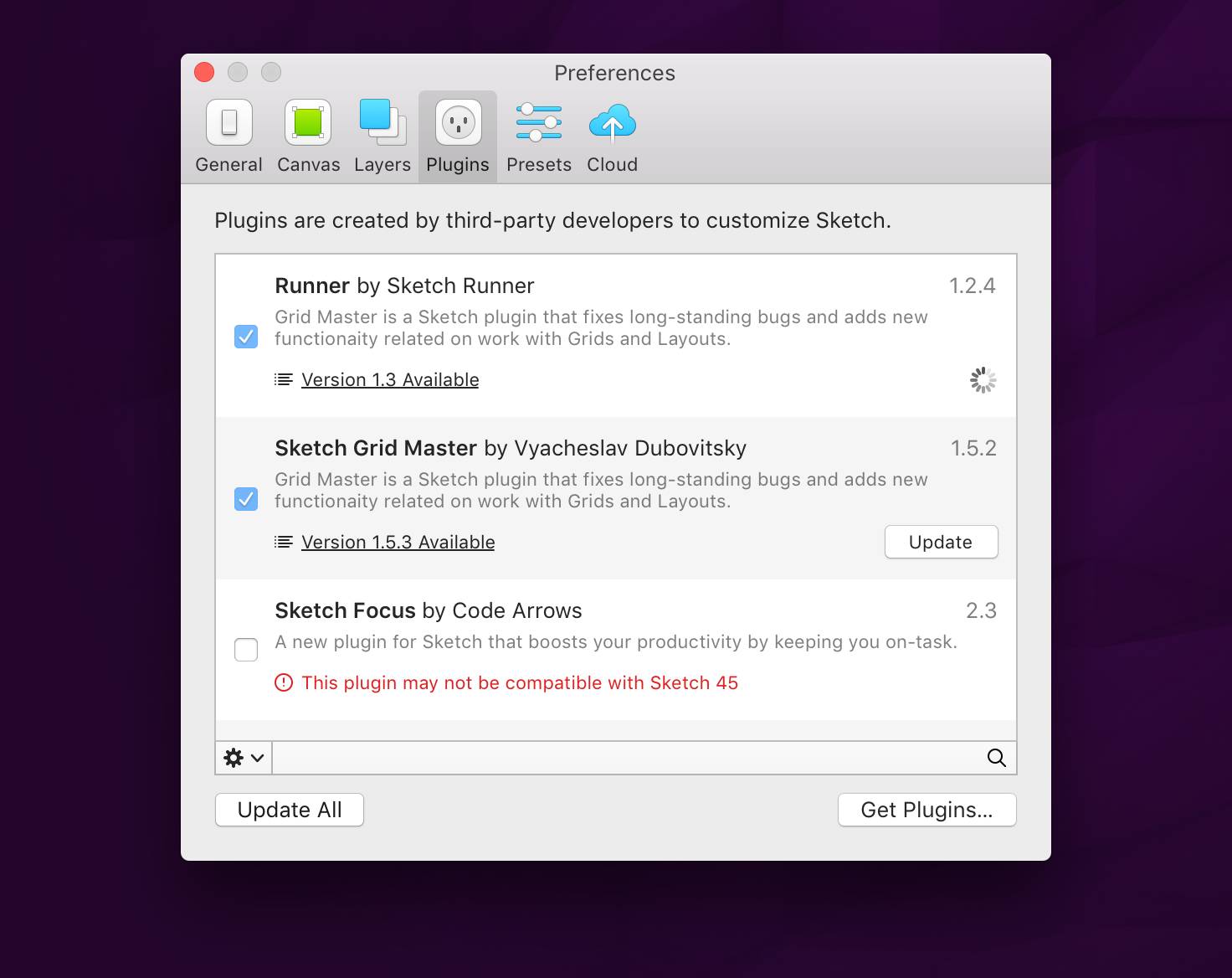The image size is (1232, 978).
Task: Uncheck the Sketch Grid Master plugin
Action: (246, 499)
